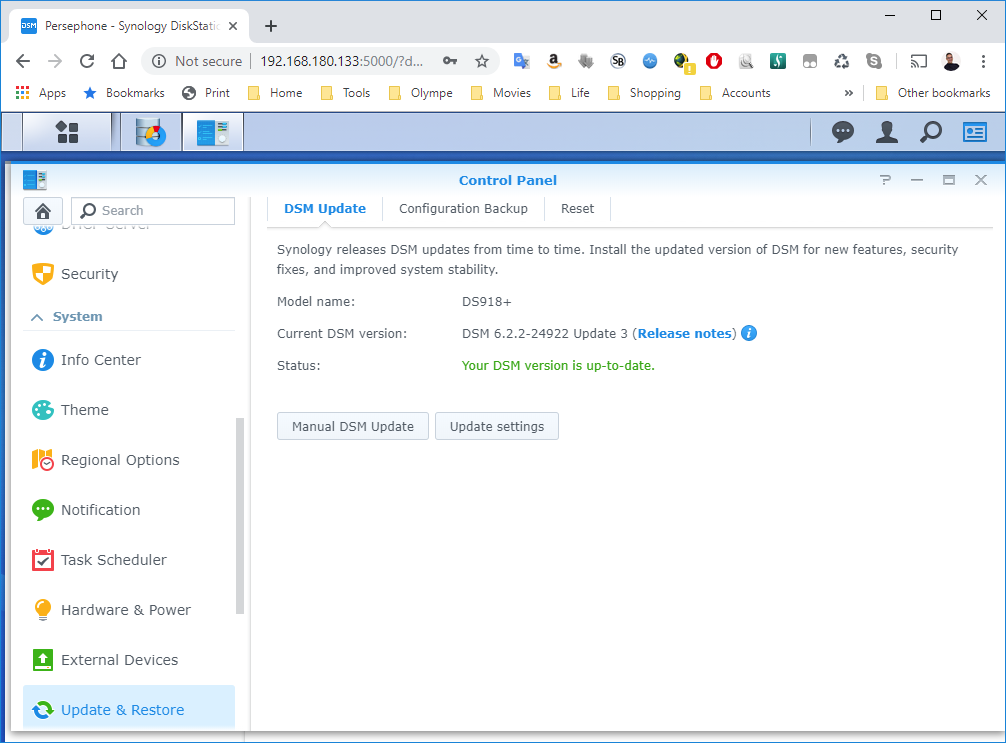
Task: Select the Persephone Synology browser tab
Action: point(129,26)
